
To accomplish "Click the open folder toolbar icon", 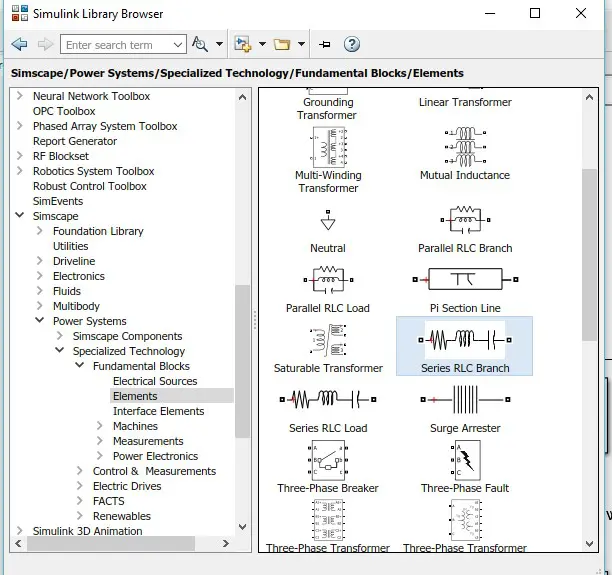I will coord(281,45).
